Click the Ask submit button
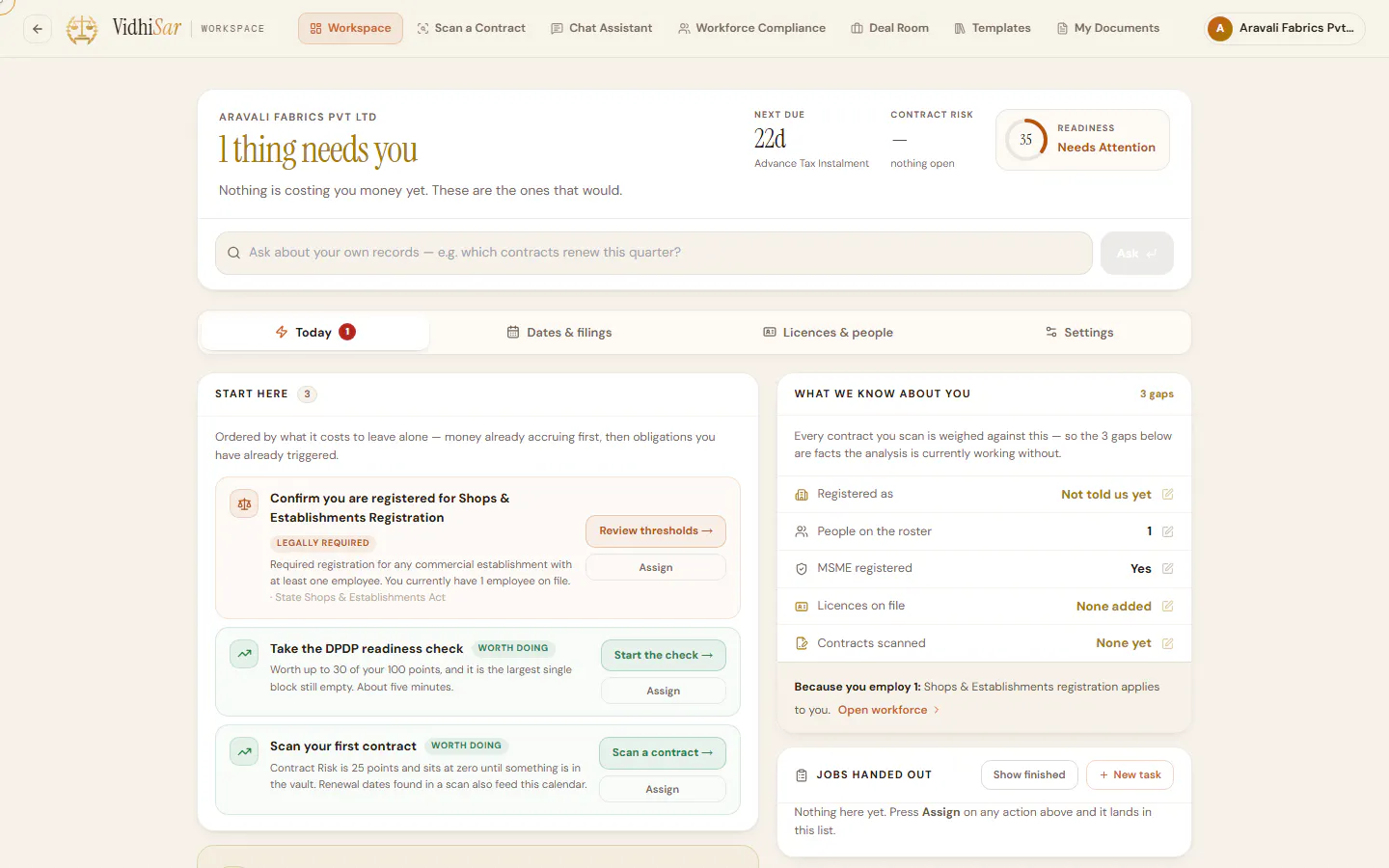Image resolution: width=1389 pixels, height=868 pixels. [1136, 253]
